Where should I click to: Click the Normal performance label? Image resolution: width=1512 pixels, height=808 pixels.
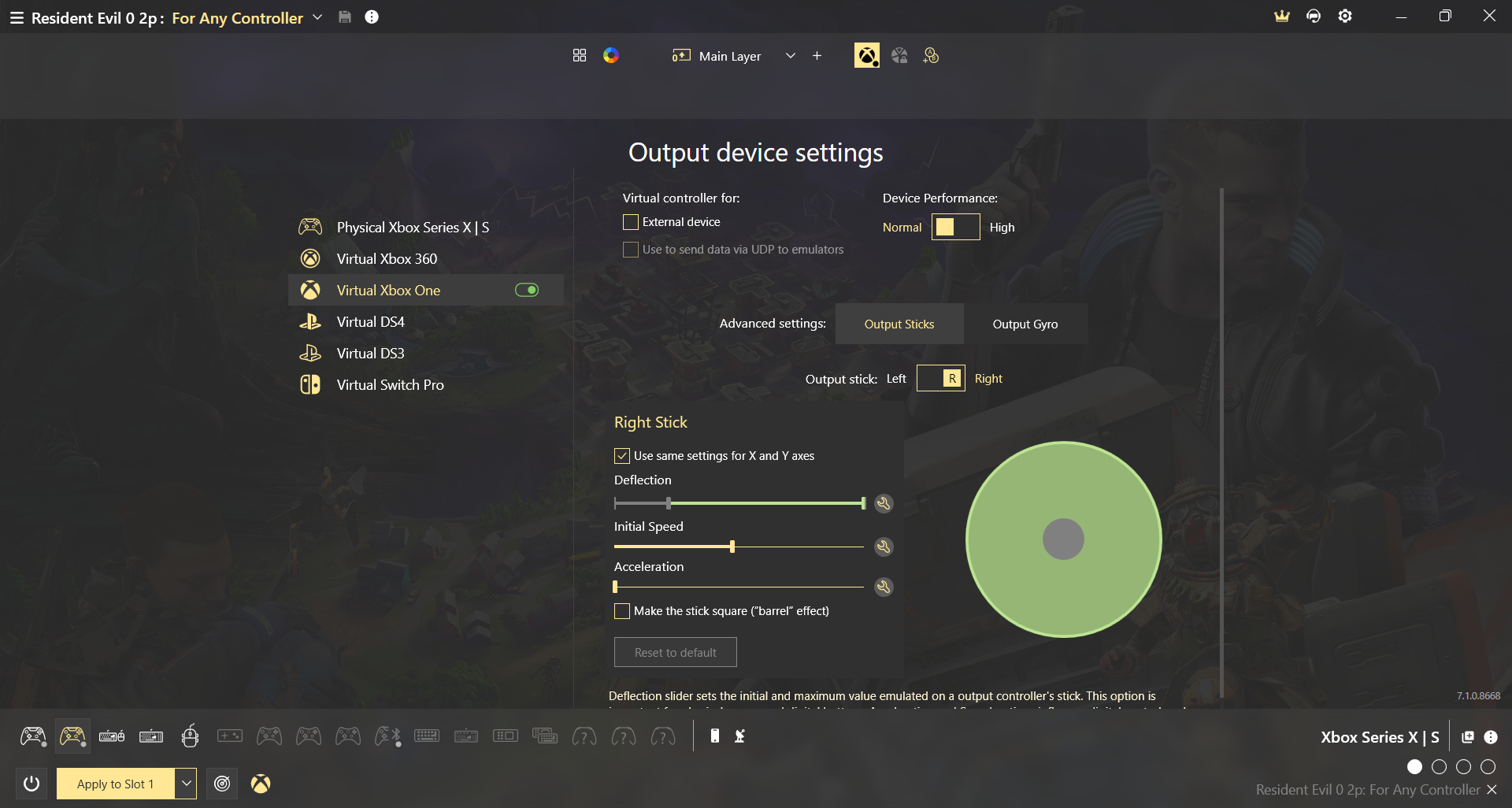click(902, 227)
